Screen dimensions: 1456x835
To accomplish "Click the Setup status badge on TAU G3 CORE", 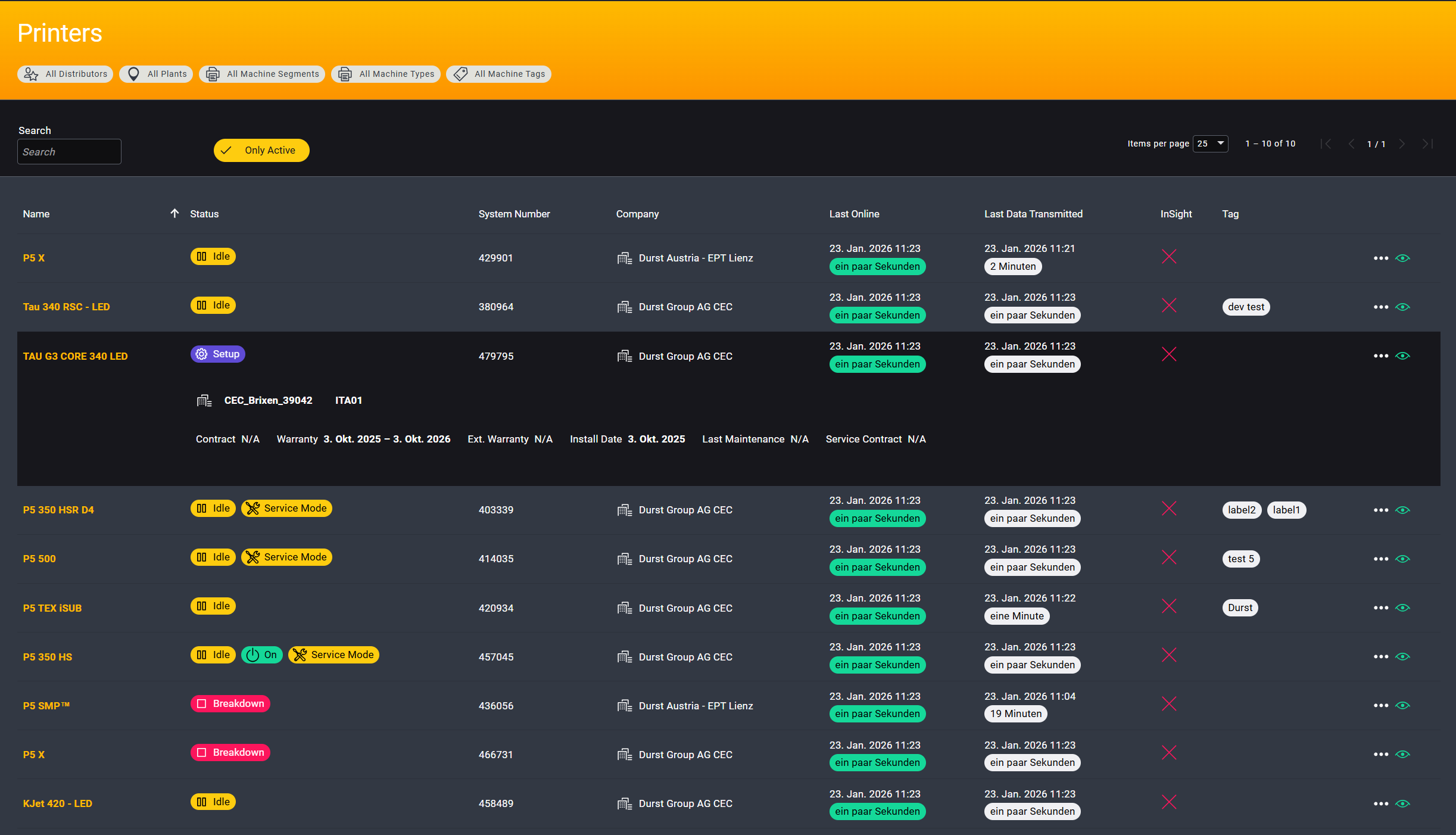I will [218, 354].
